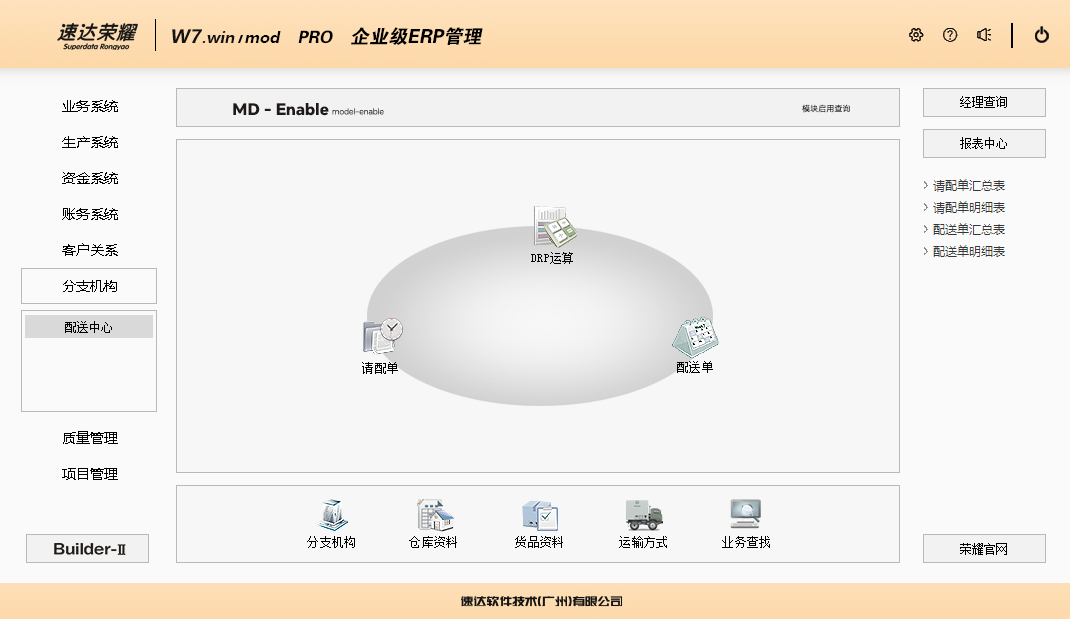Open settings gear in header
This screenshot has width=1070, height=619.
click(916, 35)
